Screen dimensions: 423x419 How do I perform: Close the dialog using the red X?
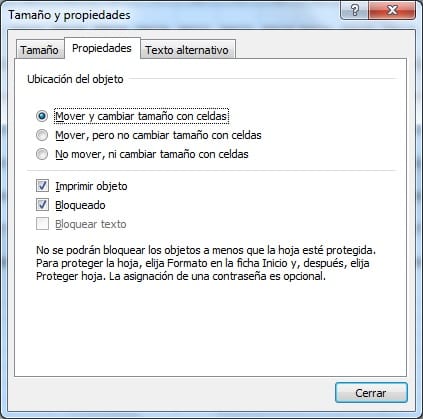[x=392, y=10]
